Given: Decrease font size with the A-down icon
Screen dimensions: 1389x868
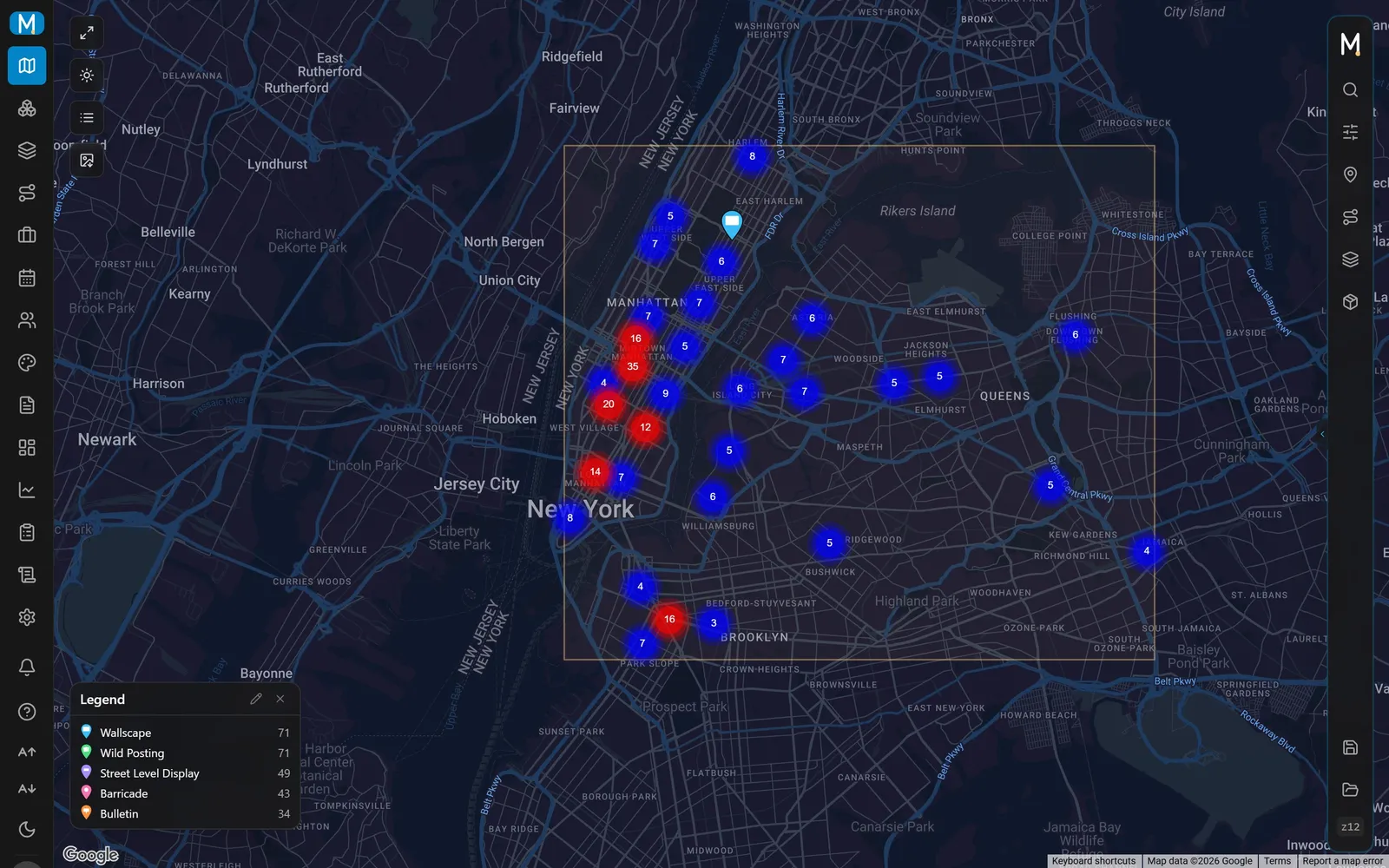Looking at the screenshot, I should [x=27, y=789].
